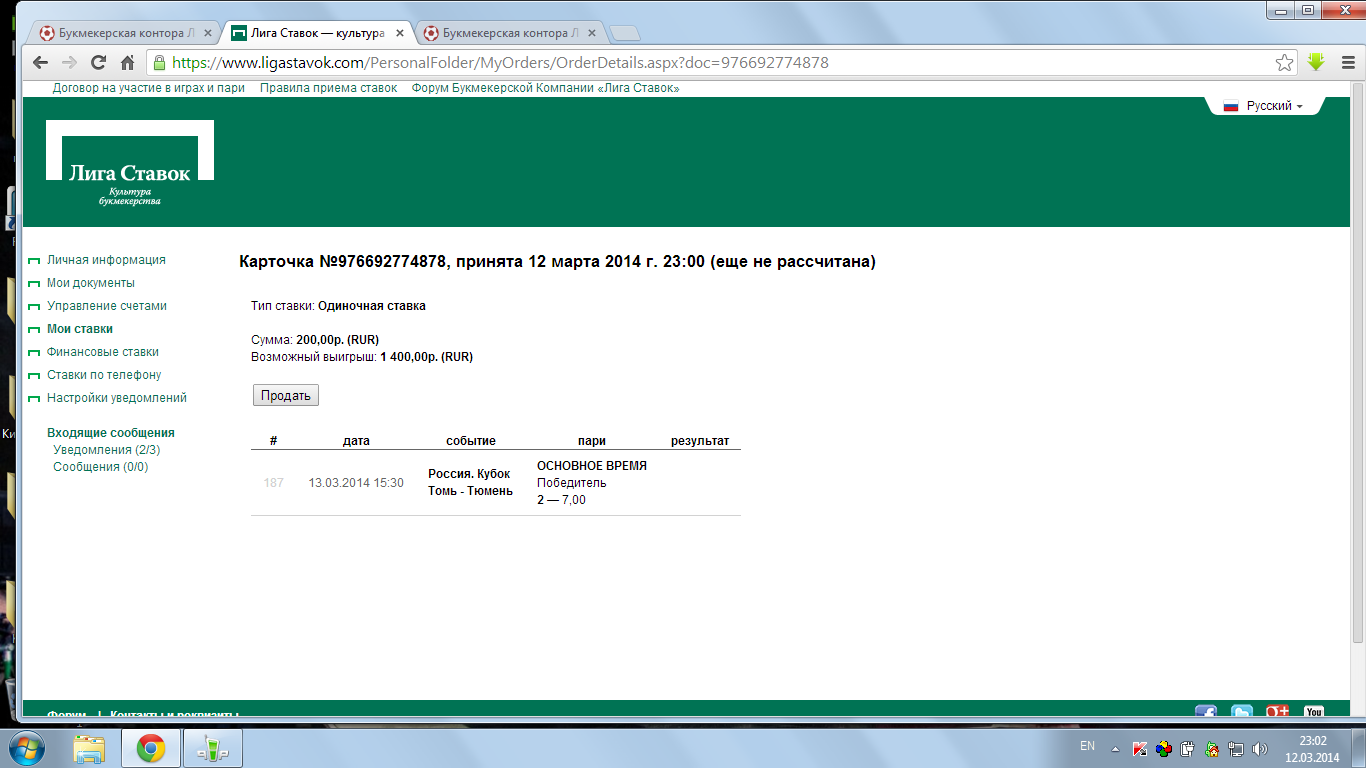
Task: Click the 2 — 7,00 odds text
Action: tap(561, 500)
